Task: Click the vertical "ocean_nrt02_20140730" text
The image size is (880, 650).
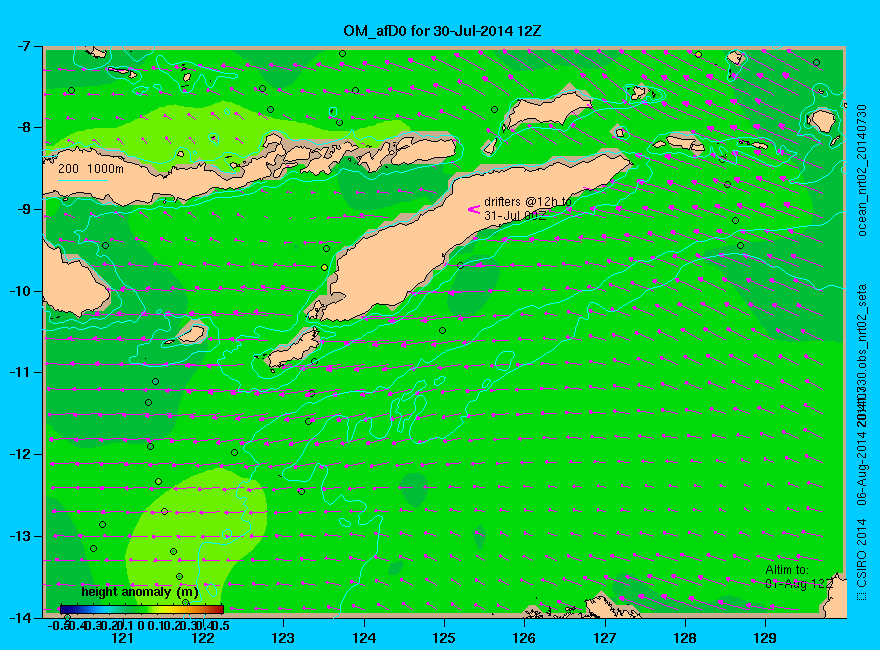Action: [x=861, y=171]
